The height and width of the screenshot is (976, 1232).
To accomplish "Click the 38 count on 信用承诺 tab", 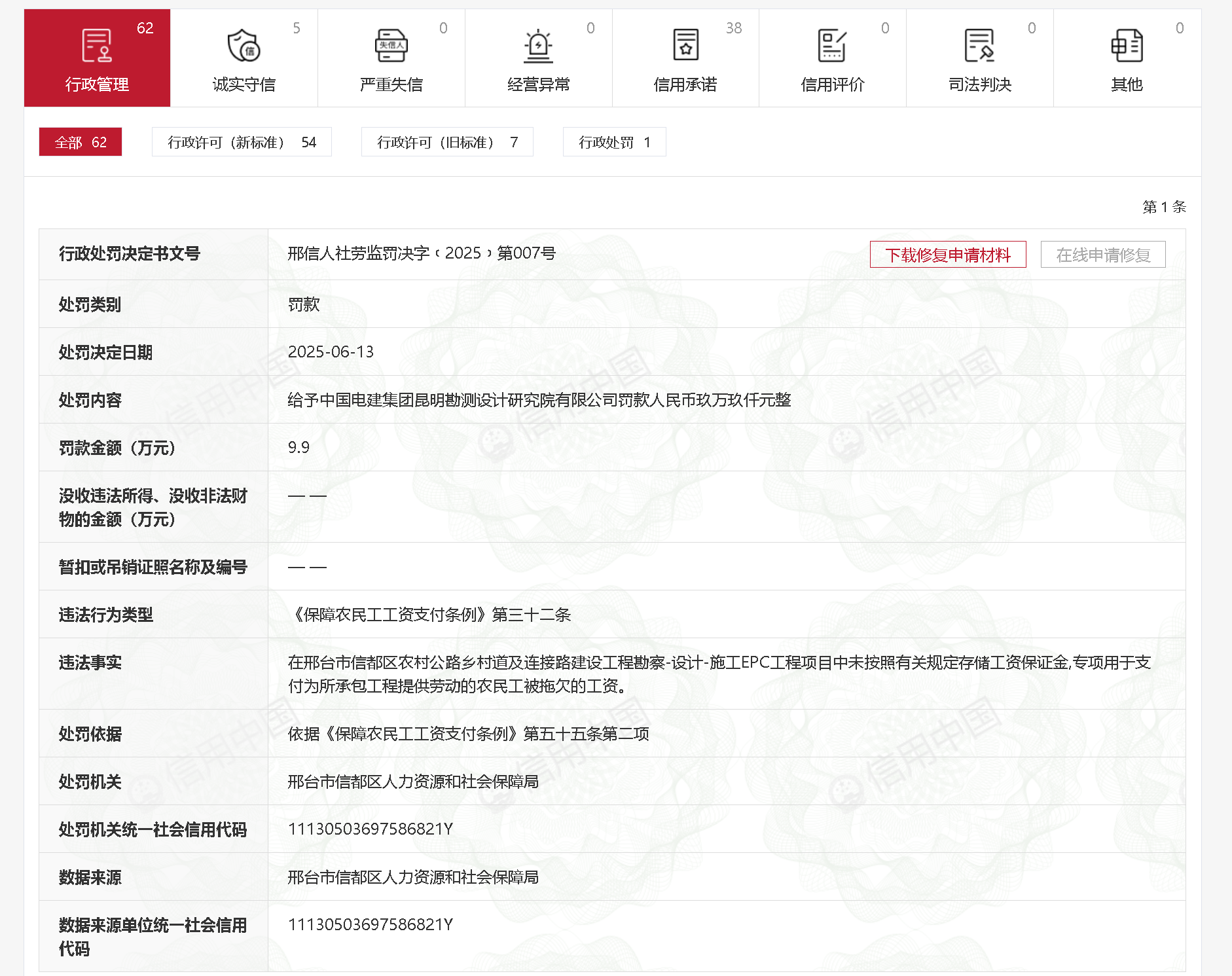I will click(734, 28).
